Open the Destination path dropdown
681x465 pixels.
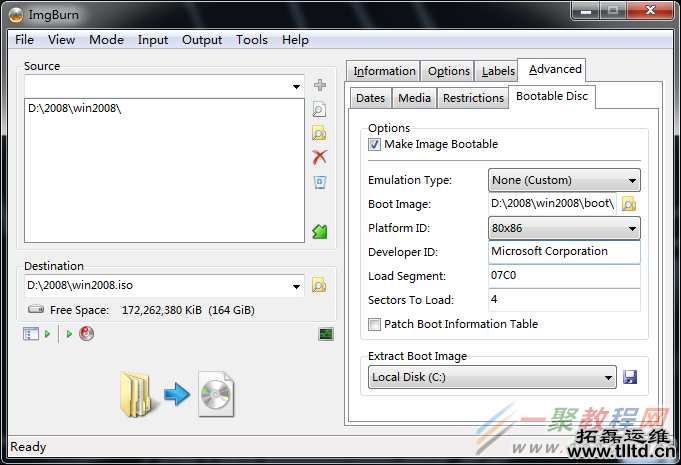[x=296, y=286]
